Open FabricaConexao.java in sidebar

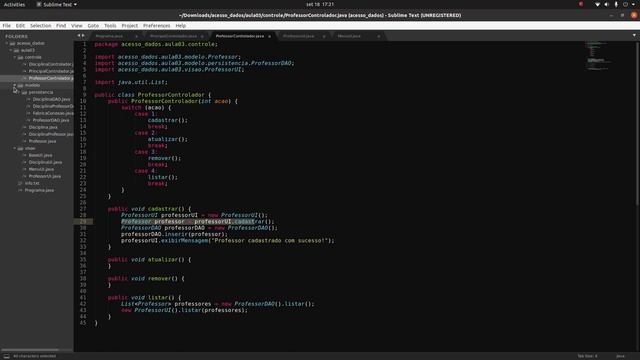coord(53,113)
